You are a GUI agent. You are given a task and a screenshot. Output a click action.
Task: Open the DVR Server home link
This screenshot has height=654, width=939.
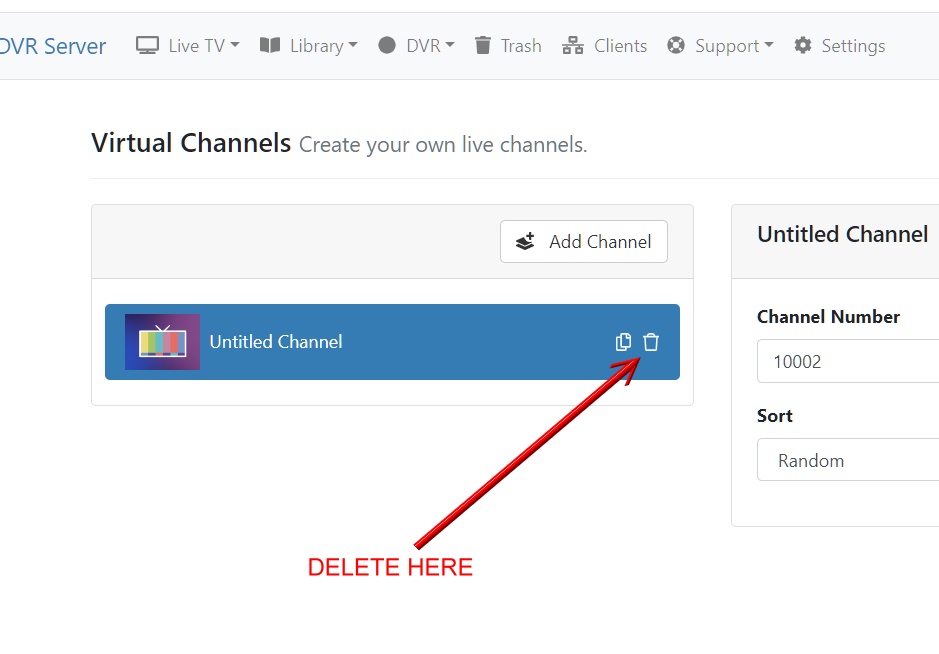click(52, 46)
